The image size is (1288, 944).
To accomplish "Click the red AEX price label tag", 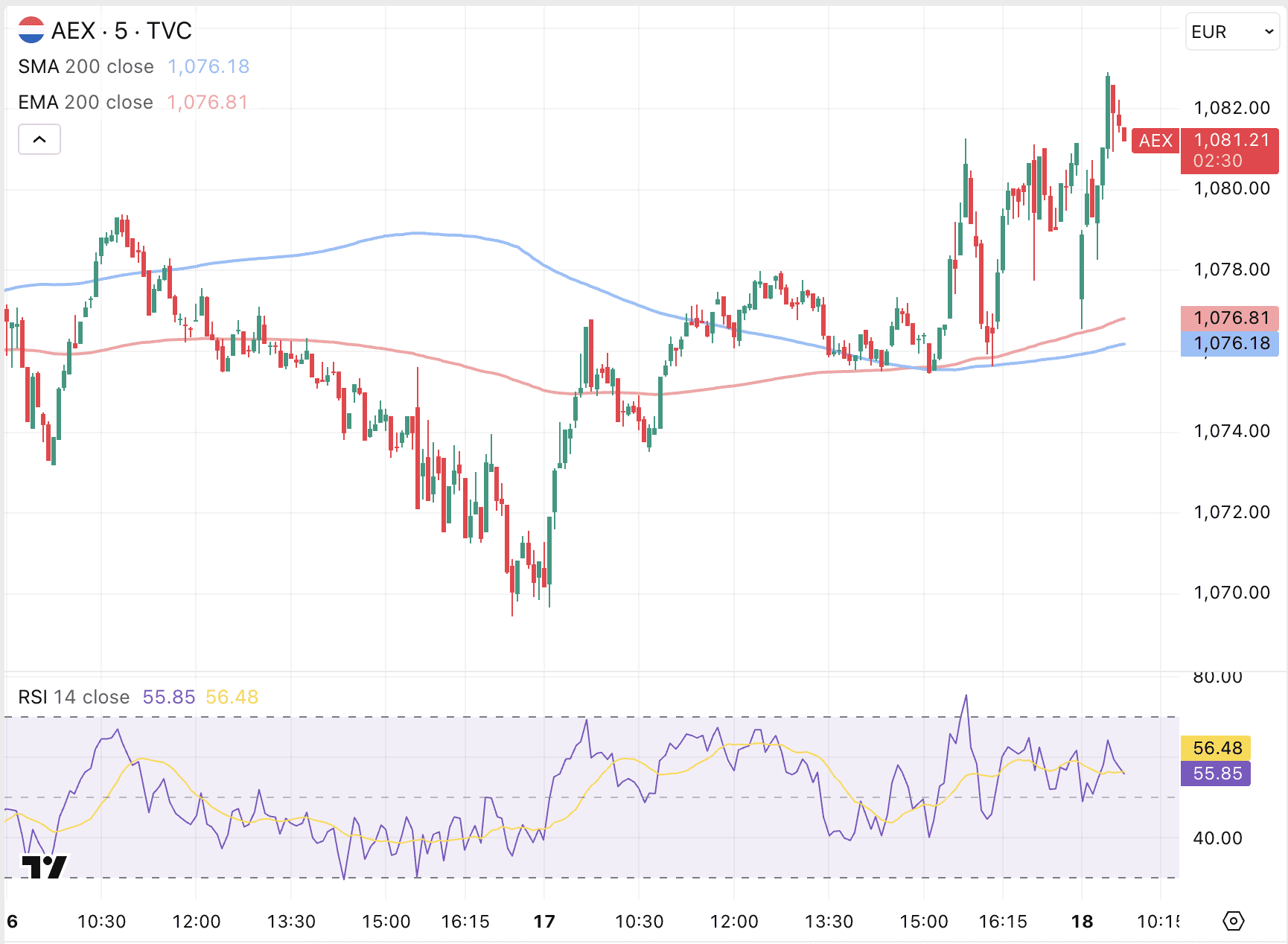I will click(x=1155, y=141).
